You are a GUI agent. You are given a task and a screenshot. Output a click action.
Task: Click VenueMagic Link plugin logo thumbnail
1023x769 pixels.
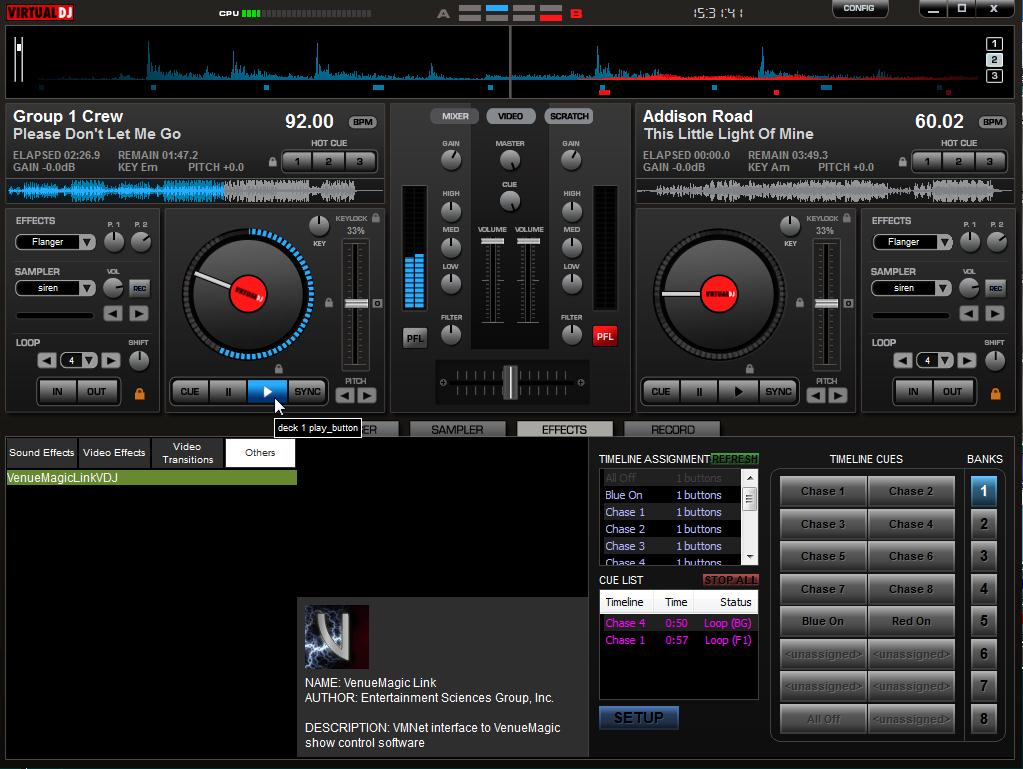[x=337, y=637]
